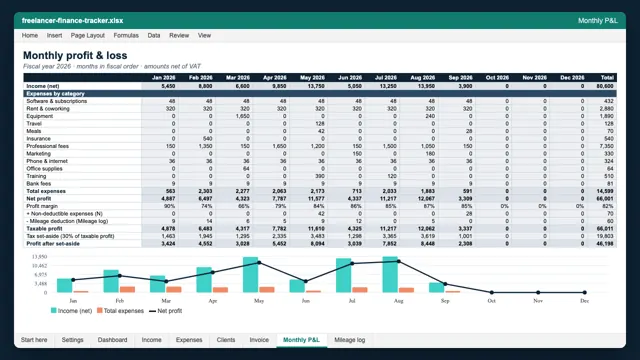
Task: Select the Total column header
Action: click(x=607, y=78)
